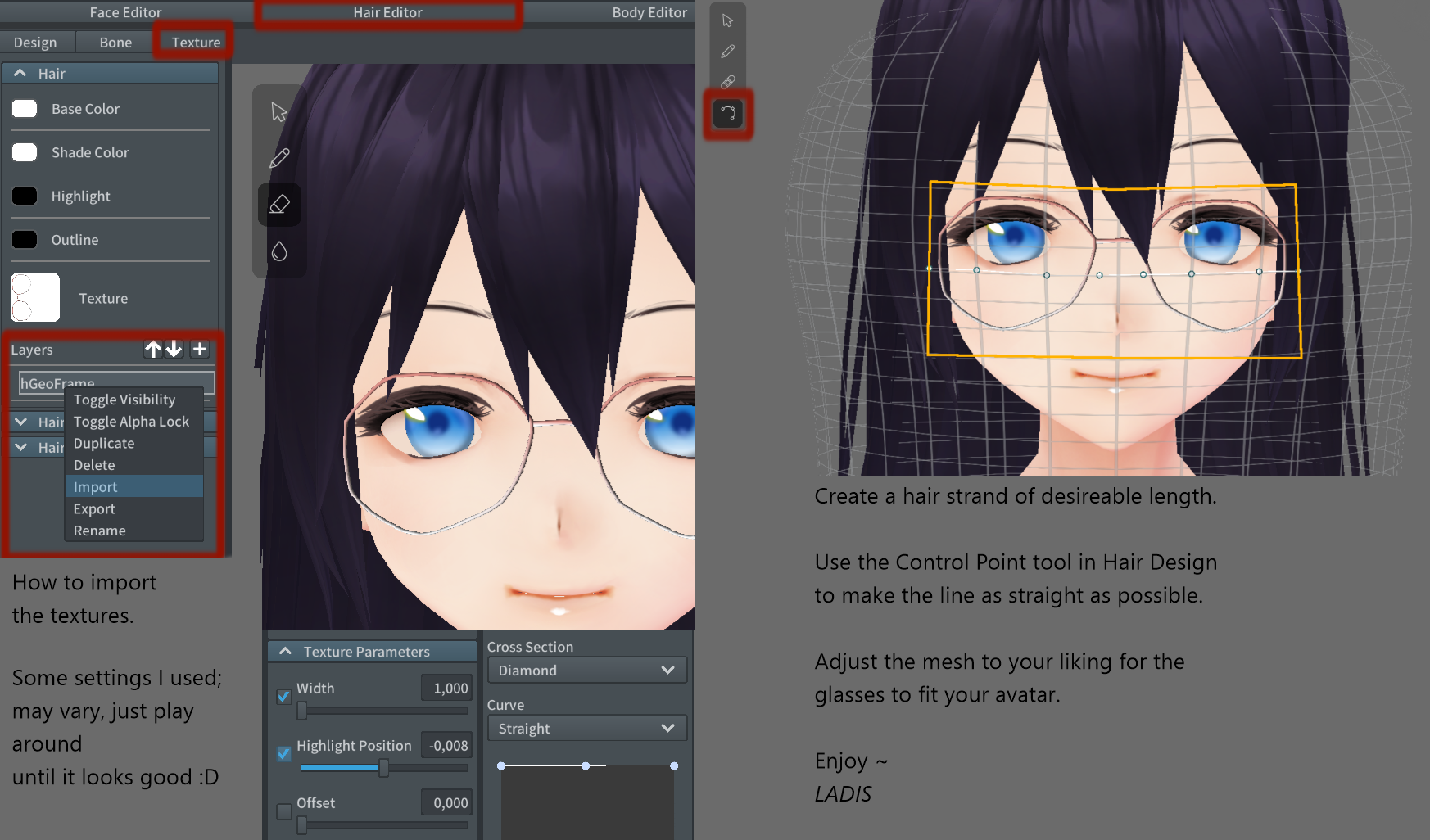Viewport: 1430px width, 840px height.
Task: Open the Highlight color swatch
Action: click(x=25, y=196)
